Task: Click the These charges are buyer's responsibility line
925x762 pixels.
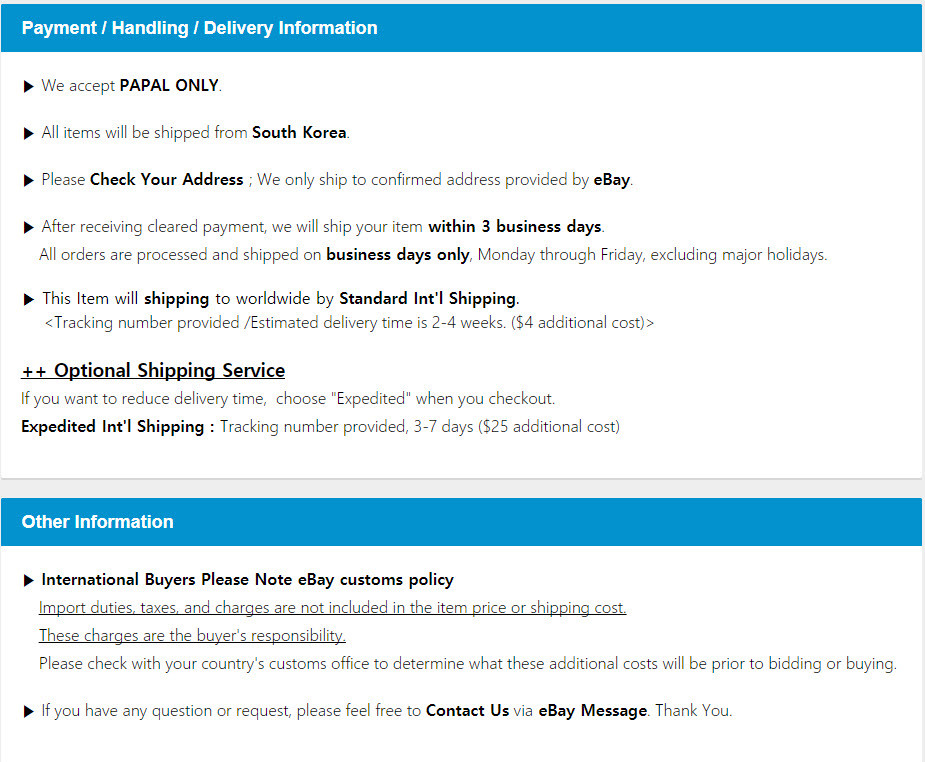Action: [x=192, y=636]
